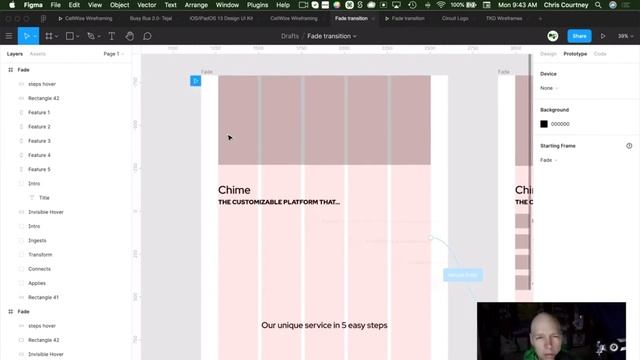Select the Pen tool
Screen dimensions: 640x360
point(91,36)
